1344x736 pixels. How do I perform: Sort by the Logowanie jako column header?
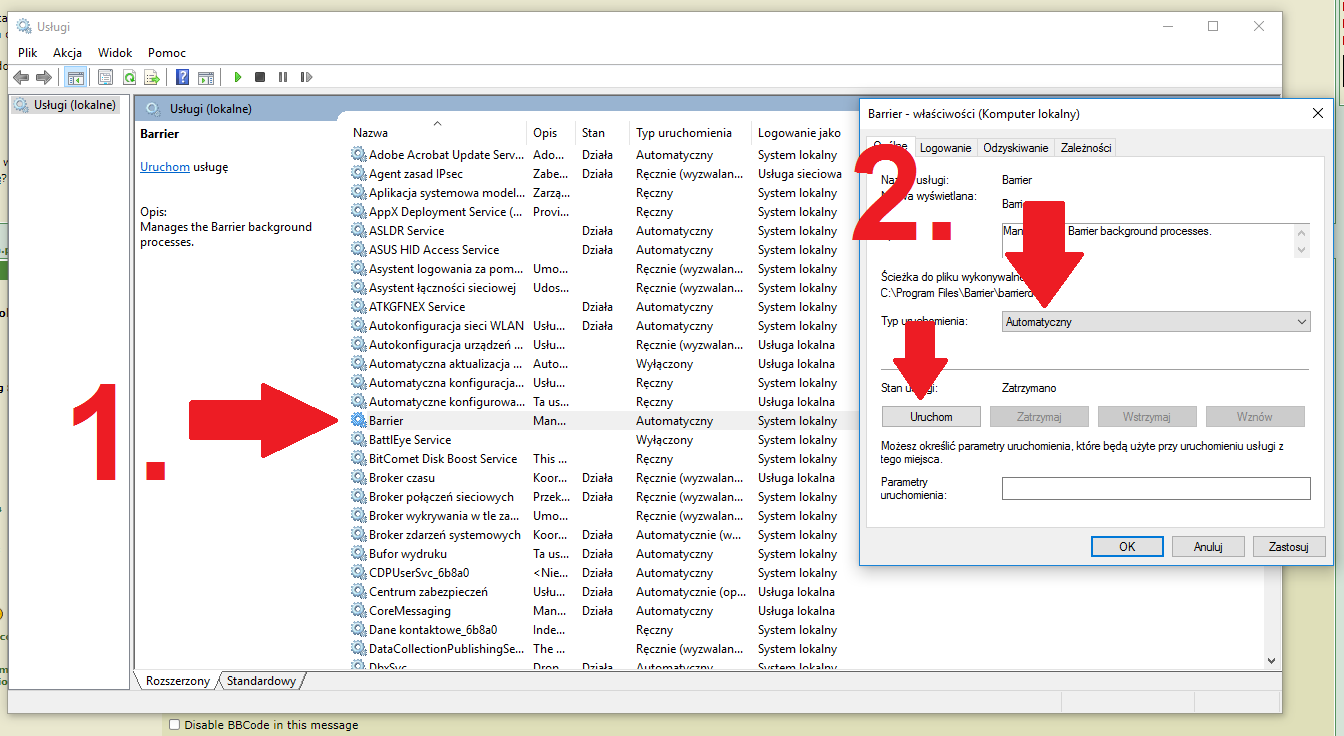799,133
